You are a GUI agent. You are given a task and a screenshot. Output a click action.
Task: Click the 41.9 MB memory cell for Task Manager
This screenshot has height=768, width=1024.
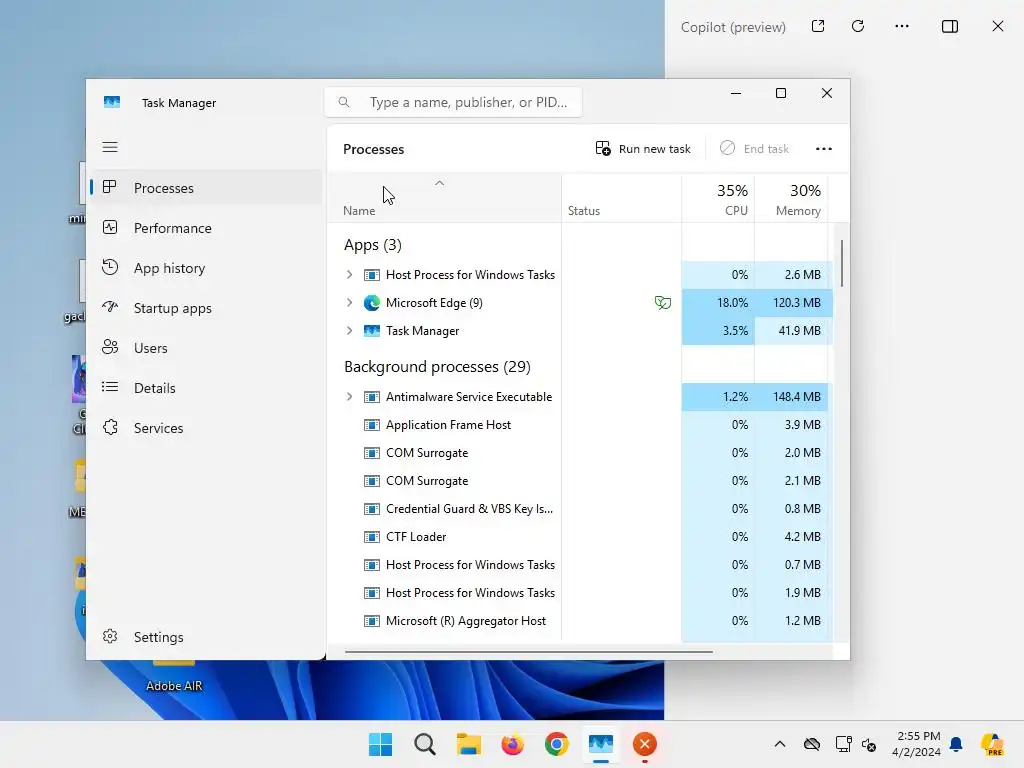click(791, 330)
